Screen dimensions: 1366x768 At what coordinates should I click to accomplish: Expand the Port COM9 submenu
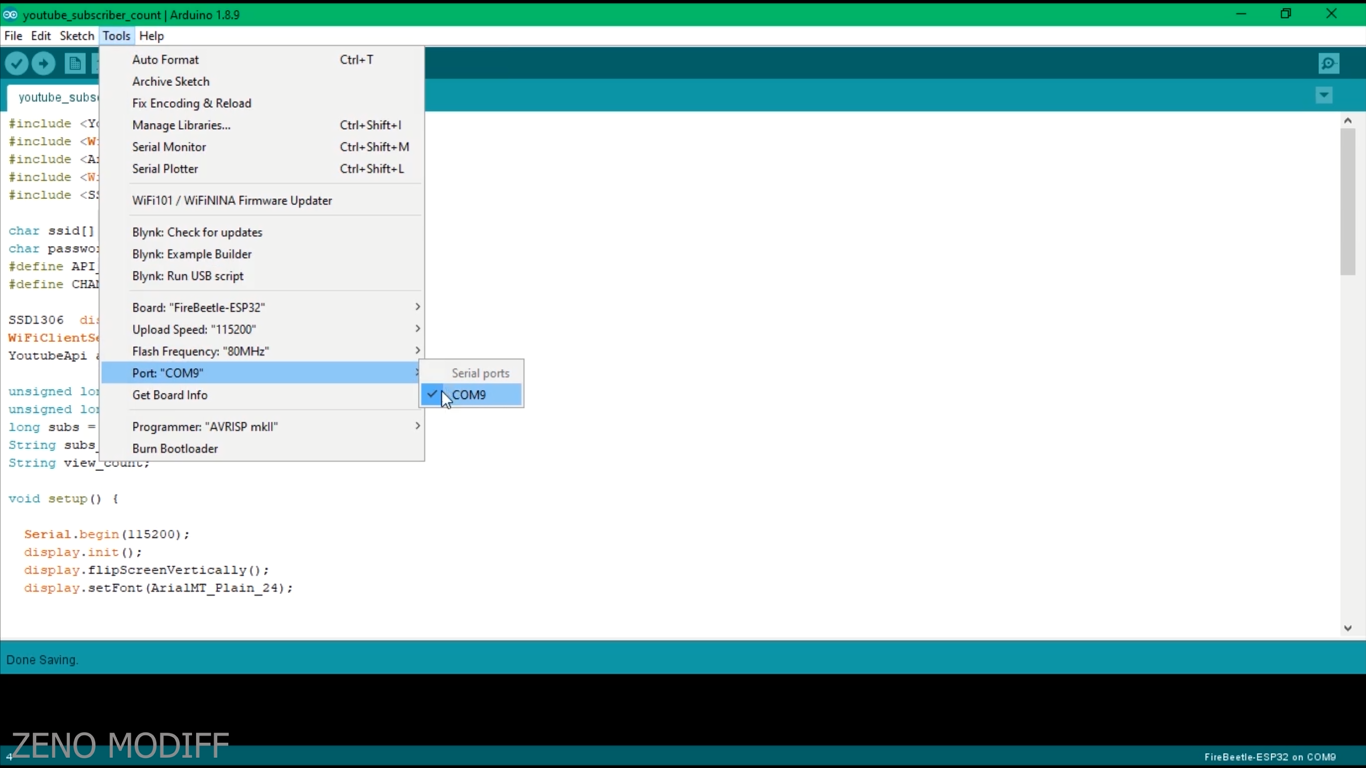(263, 373)
